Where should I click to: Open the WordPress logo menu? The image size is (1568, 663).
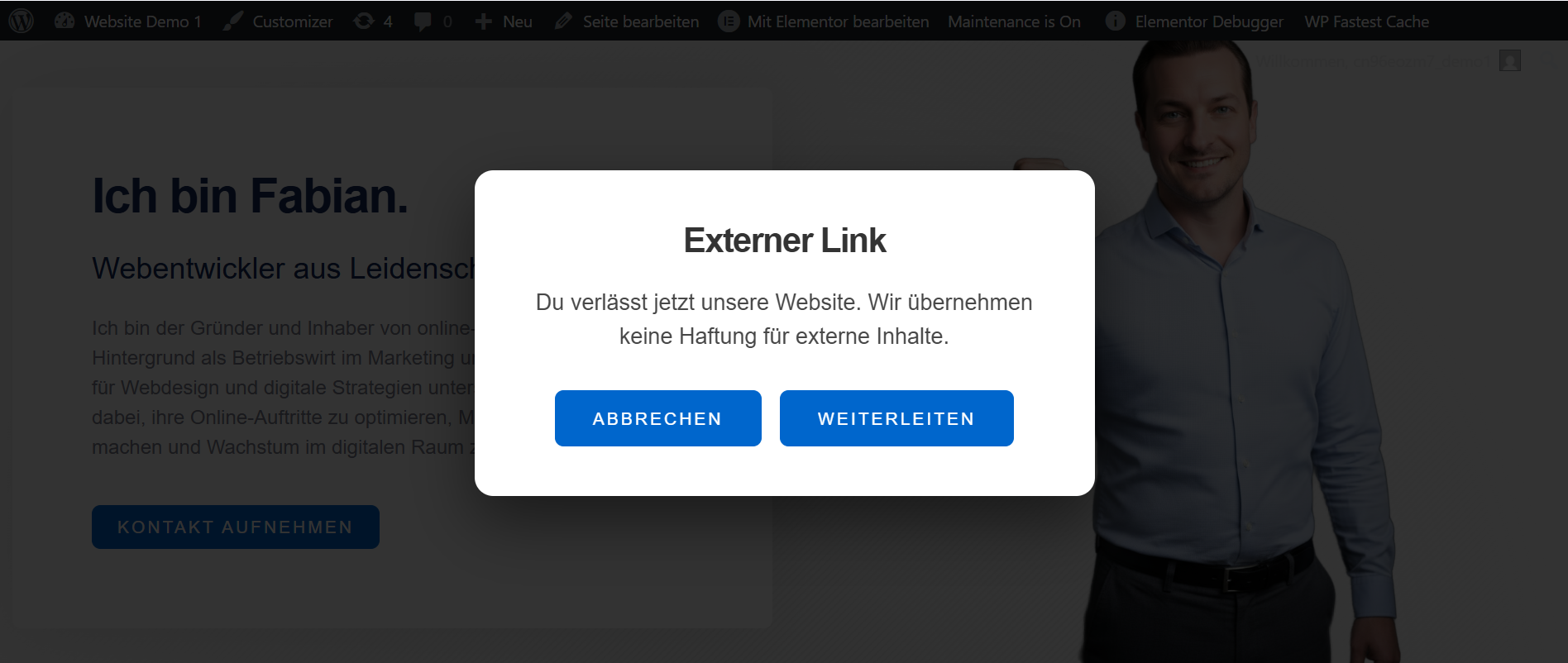click(22, 21)
